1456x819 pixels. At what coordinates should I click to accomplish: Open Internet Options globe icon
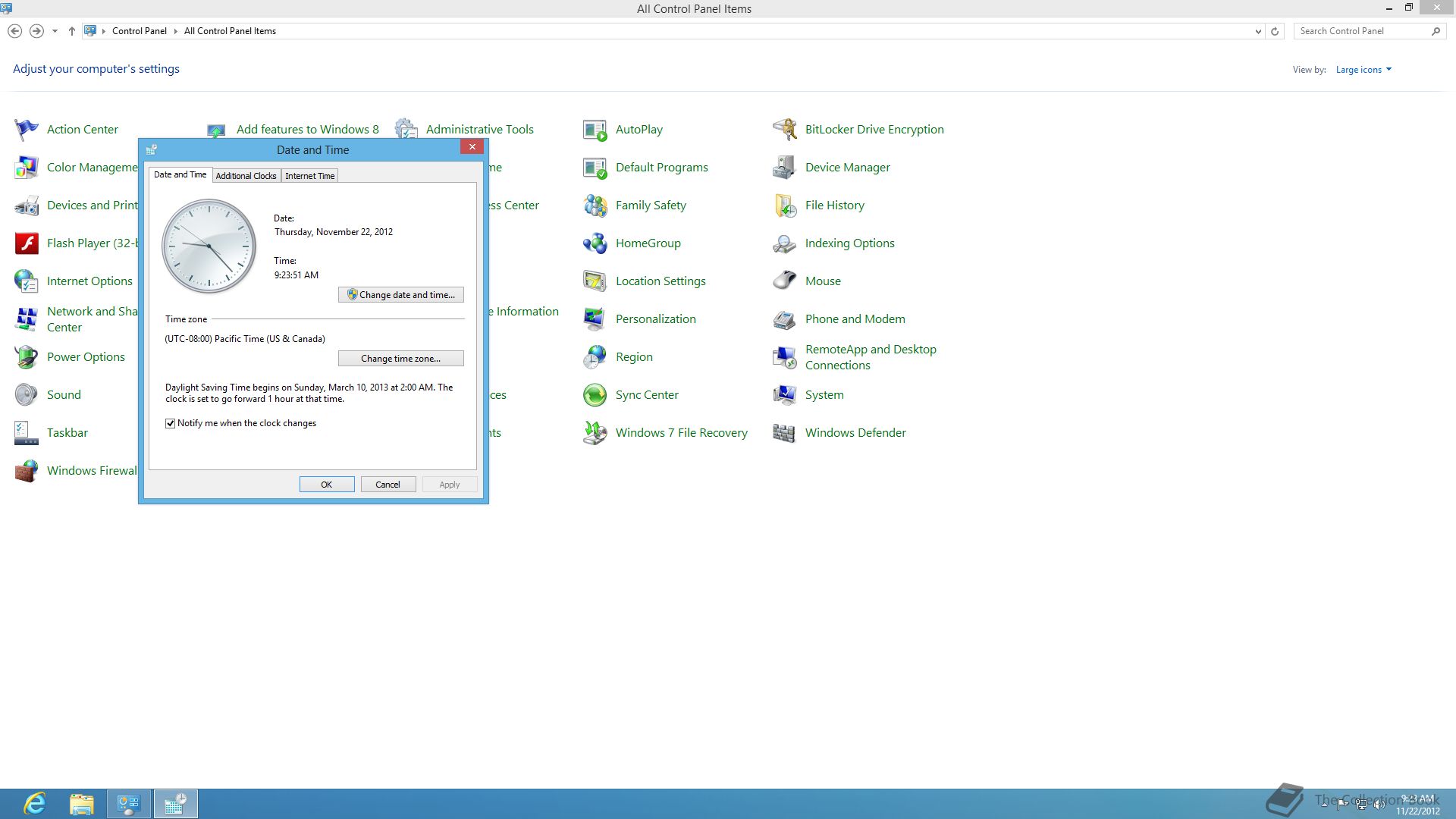(x=27, y=281)
